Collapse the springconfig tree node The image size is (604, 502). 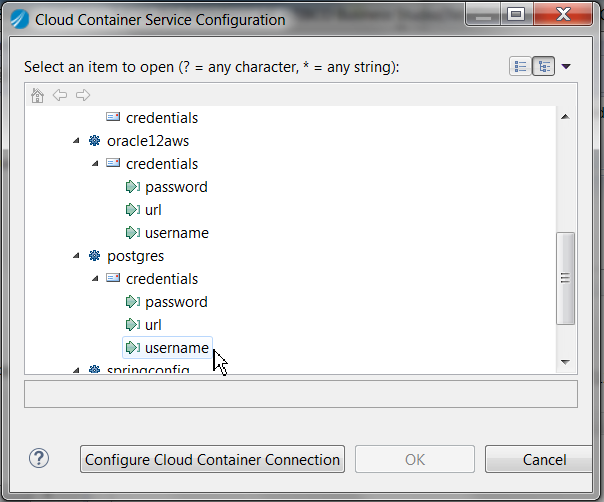[x=76, y=370]
